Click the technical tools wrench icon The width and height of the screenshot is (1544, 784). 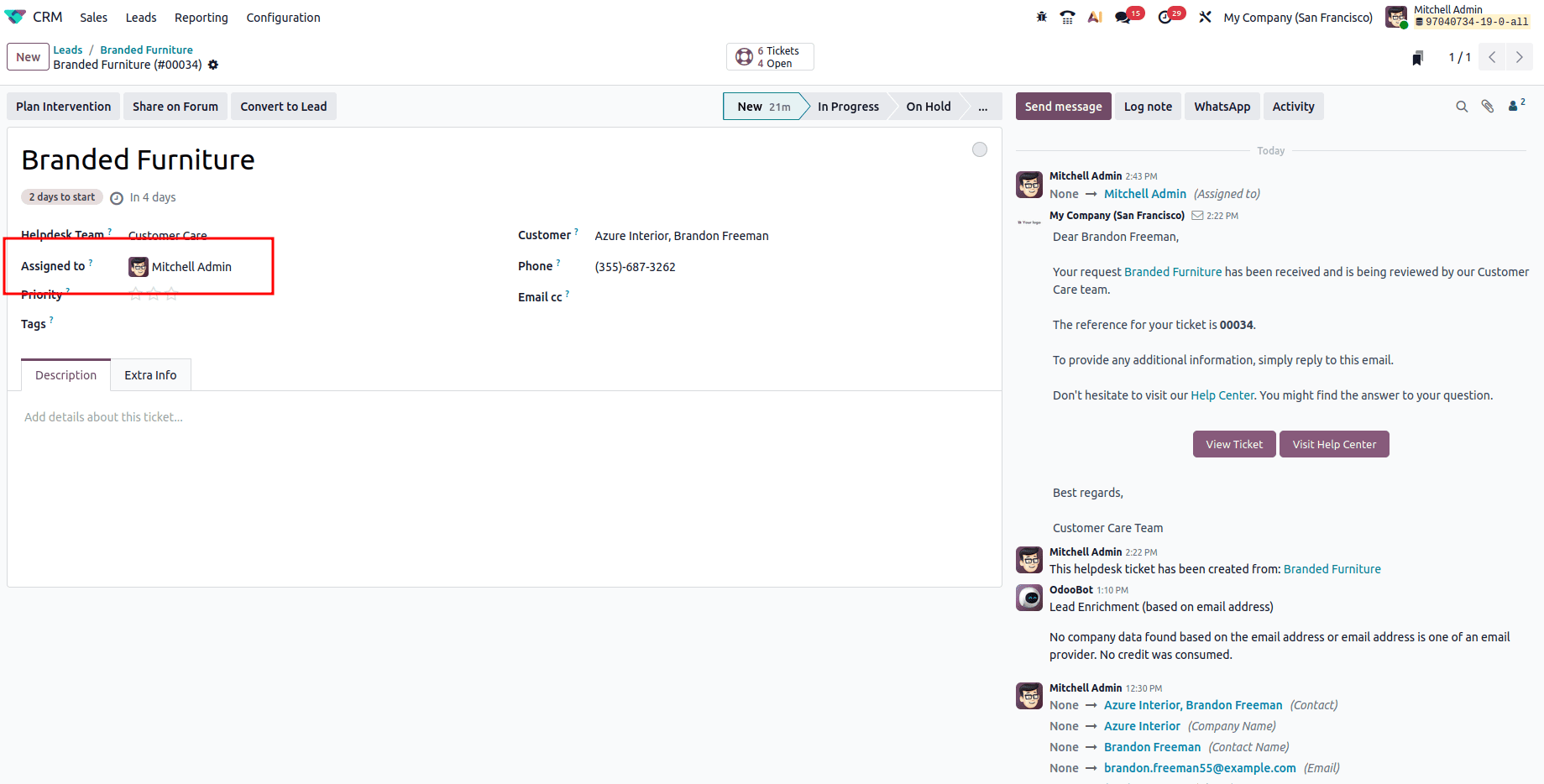pos(1205,17)
